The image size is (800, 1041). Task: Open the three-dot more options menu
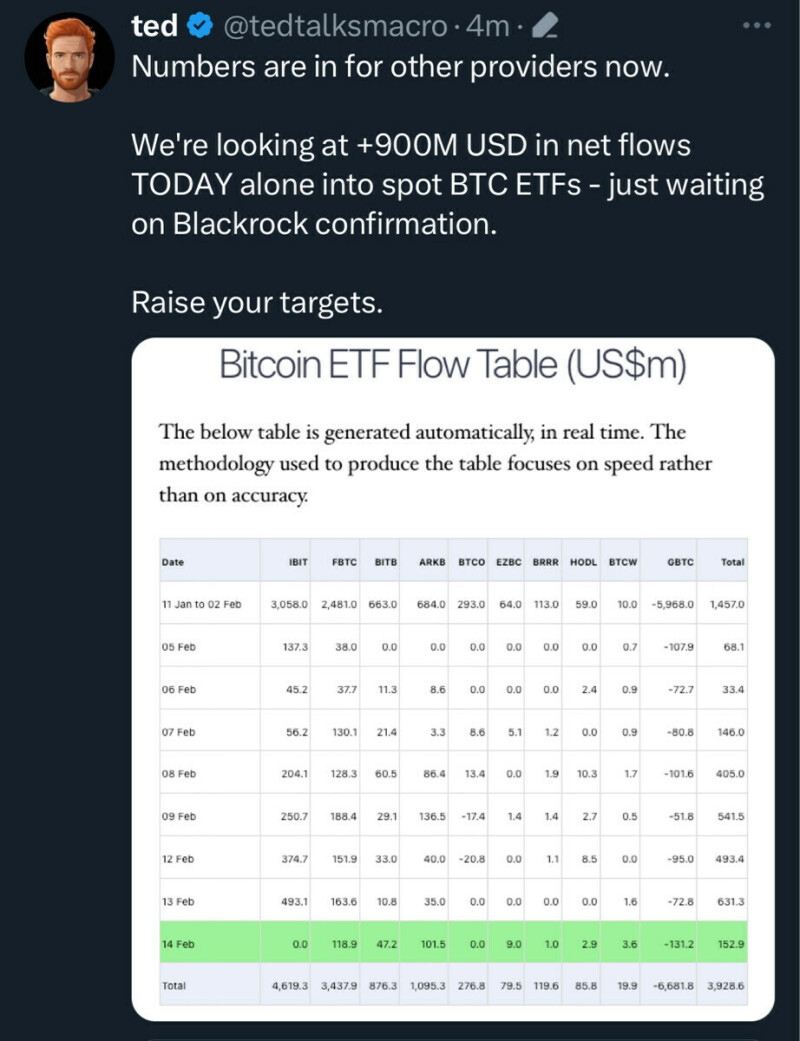coord(757,27)
